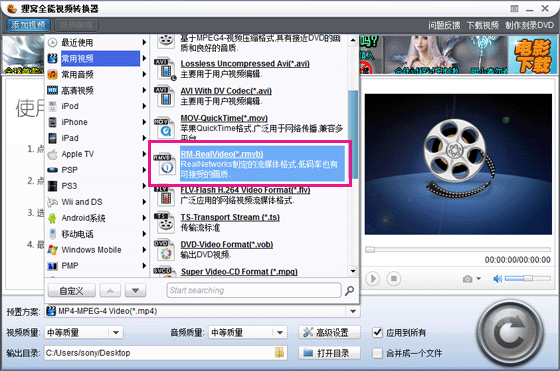Start conversion with the big round button

point(511,333)
